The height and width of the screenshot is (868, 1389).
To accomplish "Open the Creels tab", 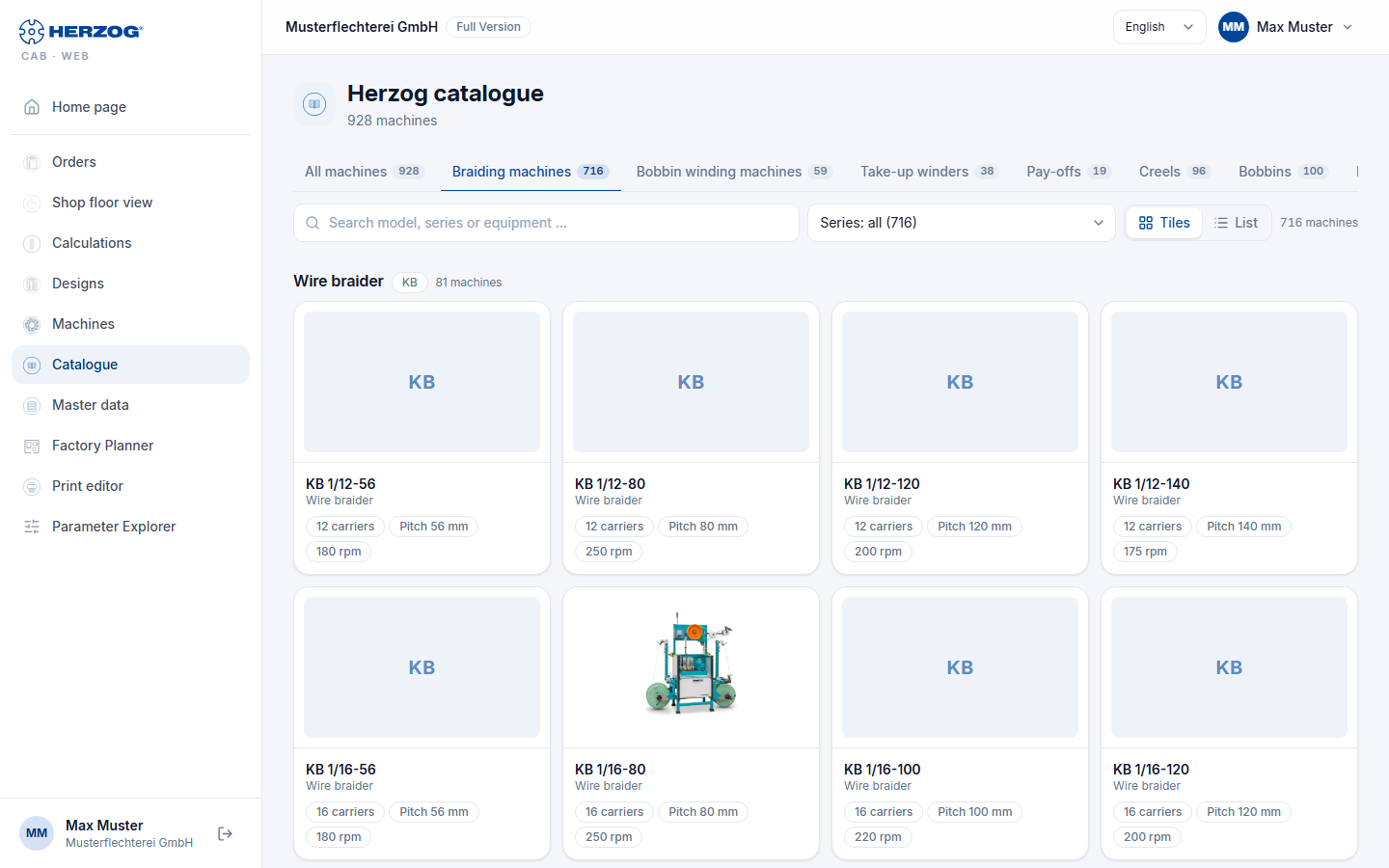I will (x=1174, y=172).
